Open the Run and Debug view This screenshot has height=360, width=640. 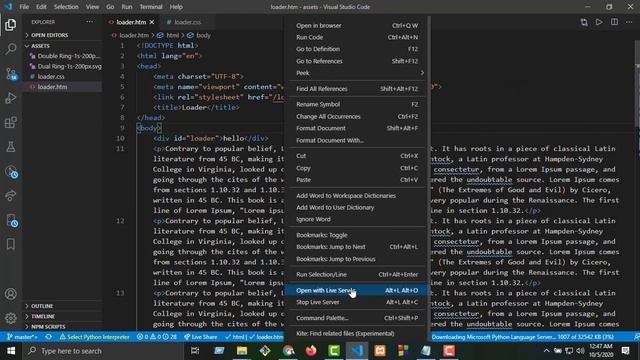(x=11, y=98)
